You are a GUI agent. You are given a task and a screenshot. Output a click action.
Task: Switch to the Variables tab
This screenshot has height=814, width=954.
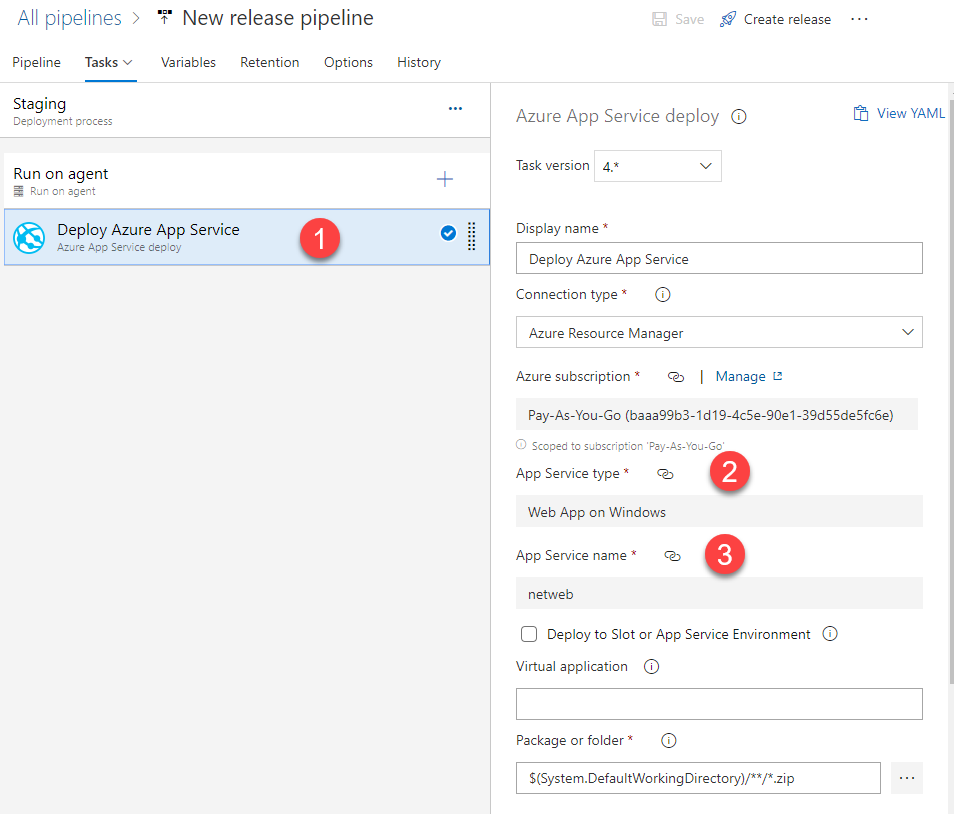(x=188, y=62)
